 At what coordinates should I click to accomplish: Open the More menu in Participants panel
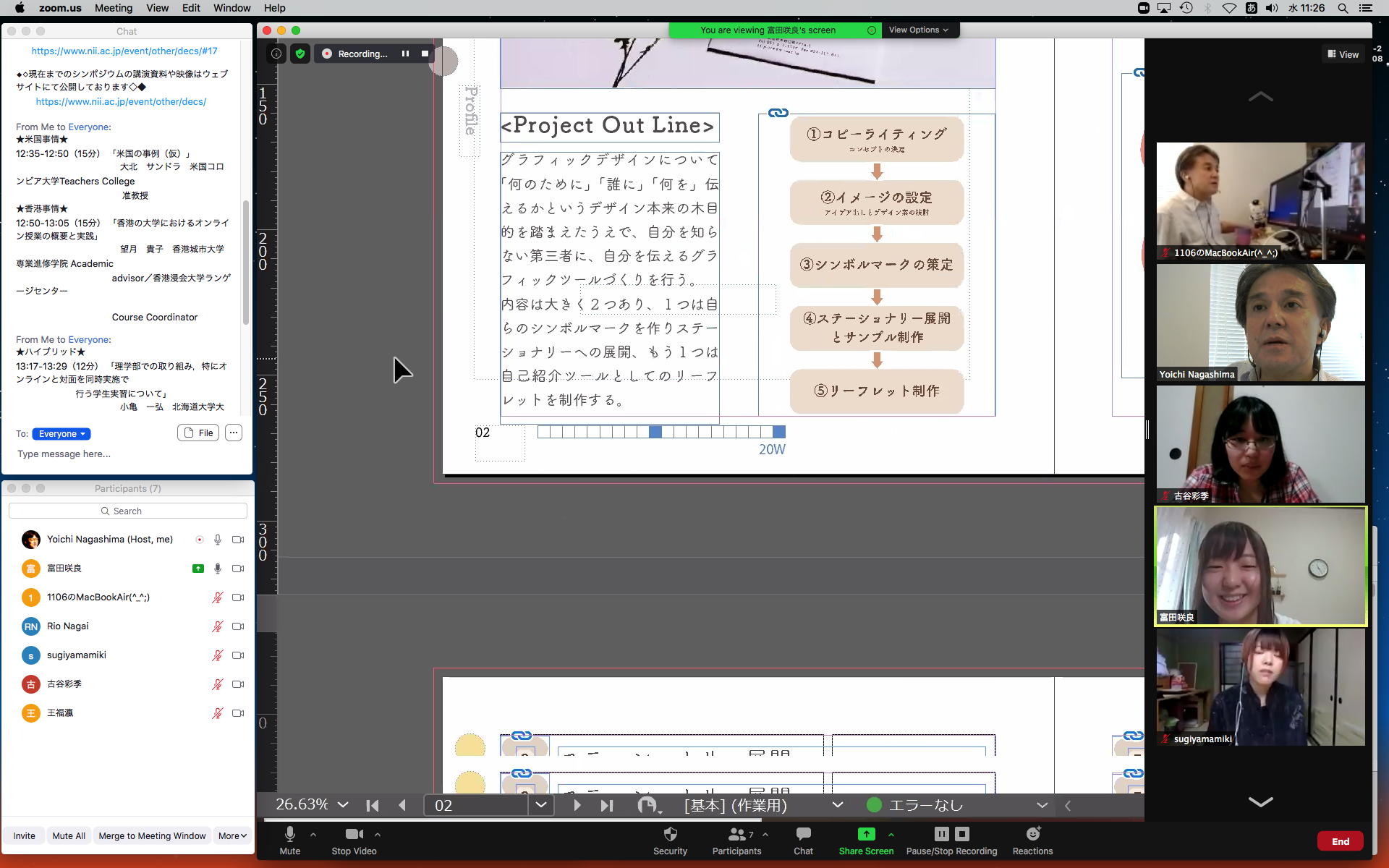[x=232, y=835]
